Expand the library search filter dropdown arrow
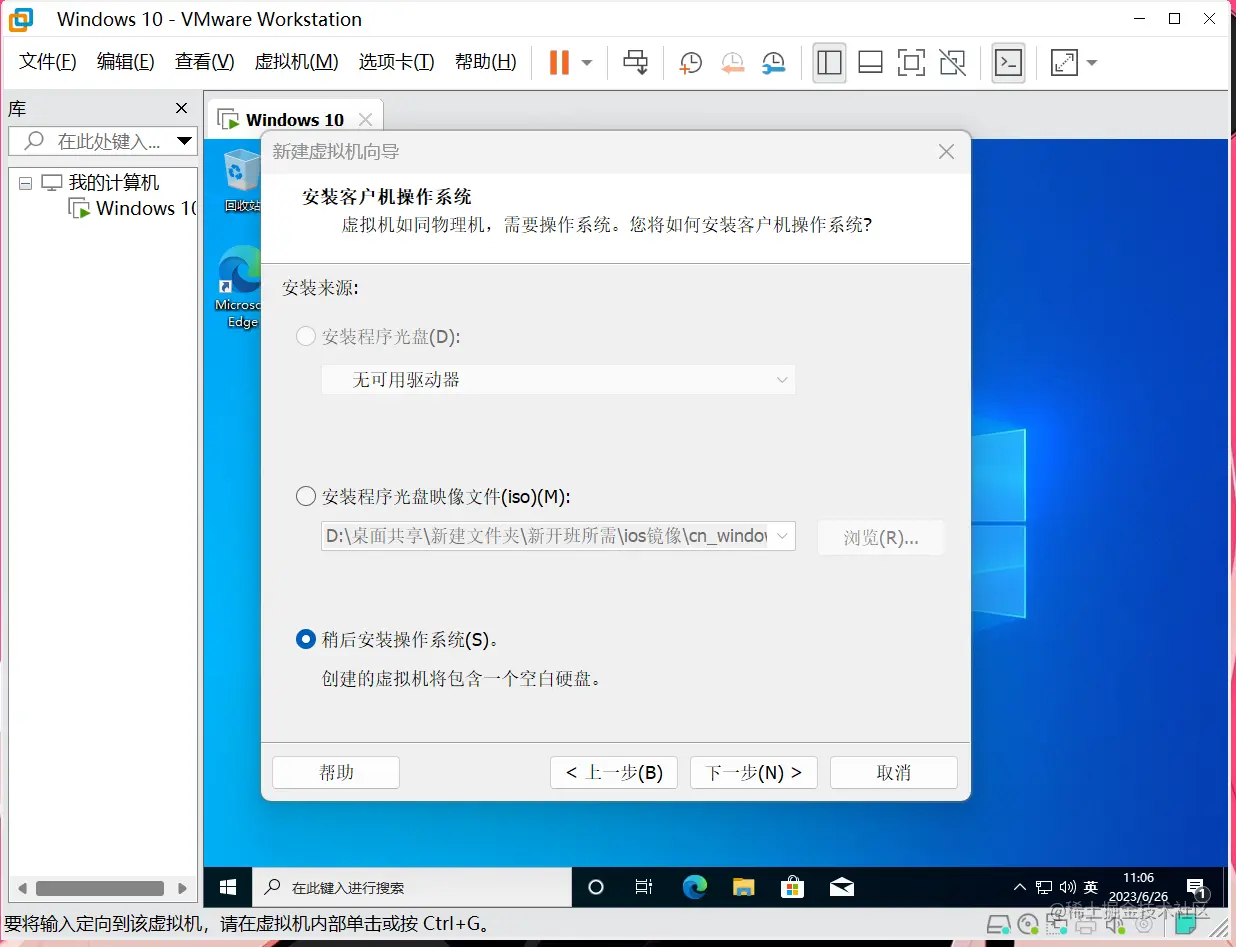1236x947 pixels. (184, 141)
